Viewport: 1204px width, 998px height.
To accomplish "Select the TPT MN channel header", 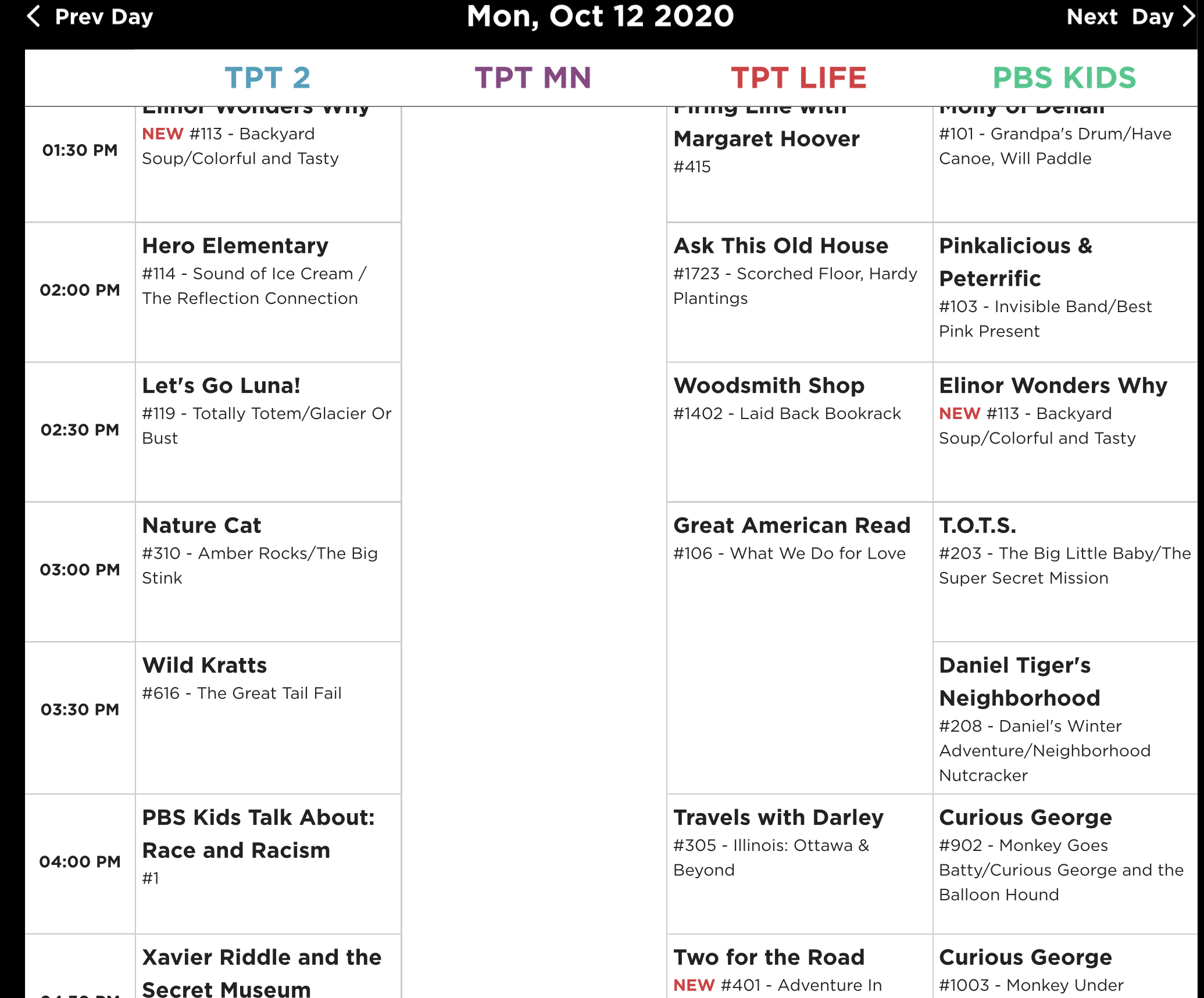I will [533, 78].
